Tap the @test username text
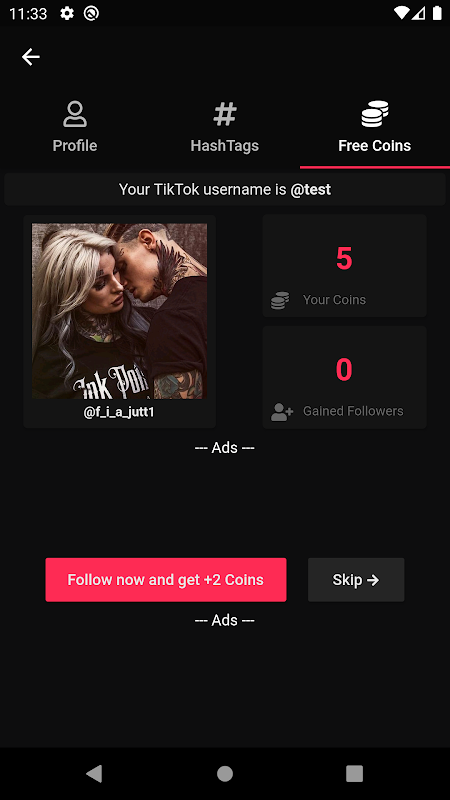The height and width of the screenshot is (800, 450). pos(311,190)
